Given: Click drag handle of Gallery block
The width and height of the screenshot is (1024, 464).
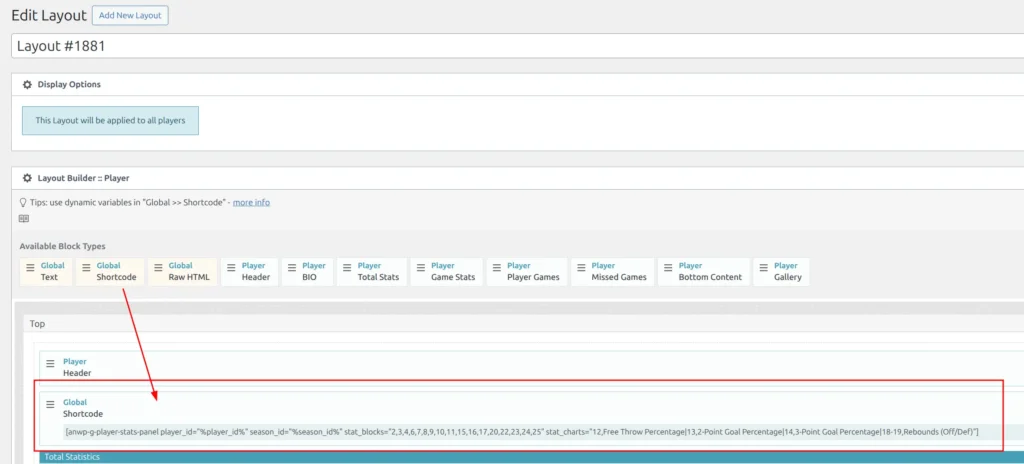Looking at the screenshot, I should 763,268.
